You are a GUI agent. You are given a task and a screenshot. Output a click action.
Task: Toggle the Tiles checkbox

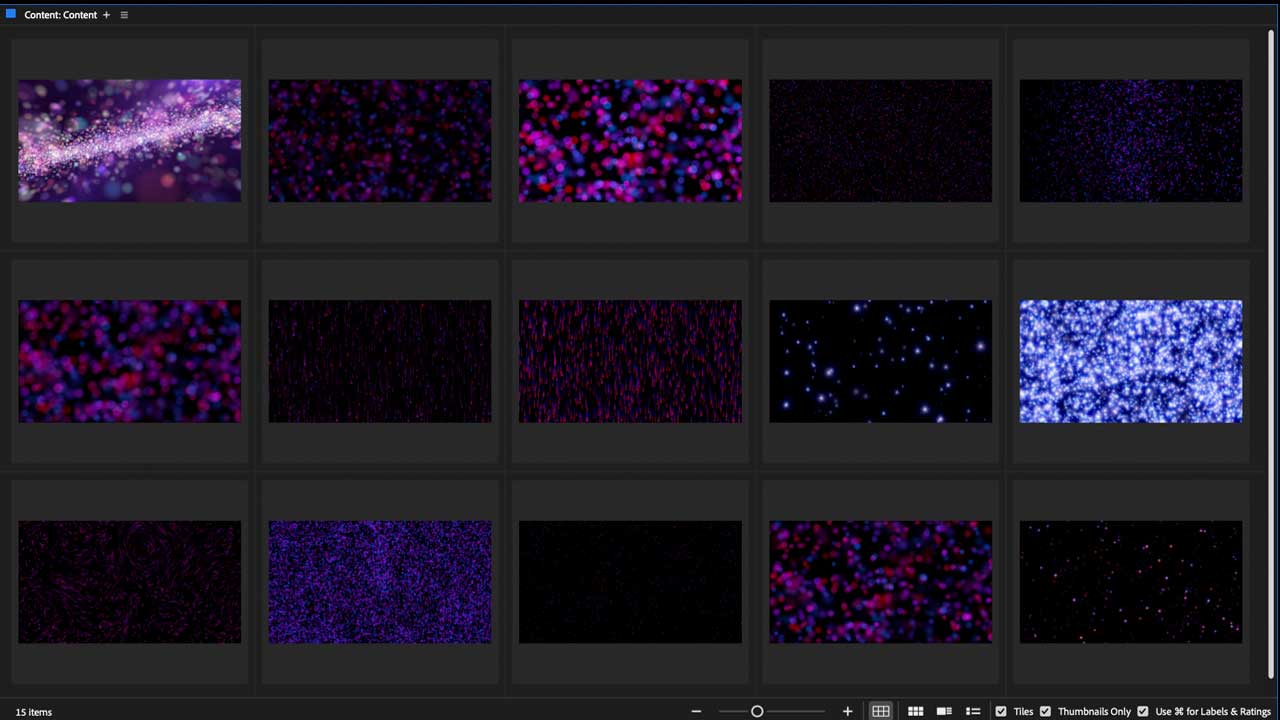coord(1001,711)
